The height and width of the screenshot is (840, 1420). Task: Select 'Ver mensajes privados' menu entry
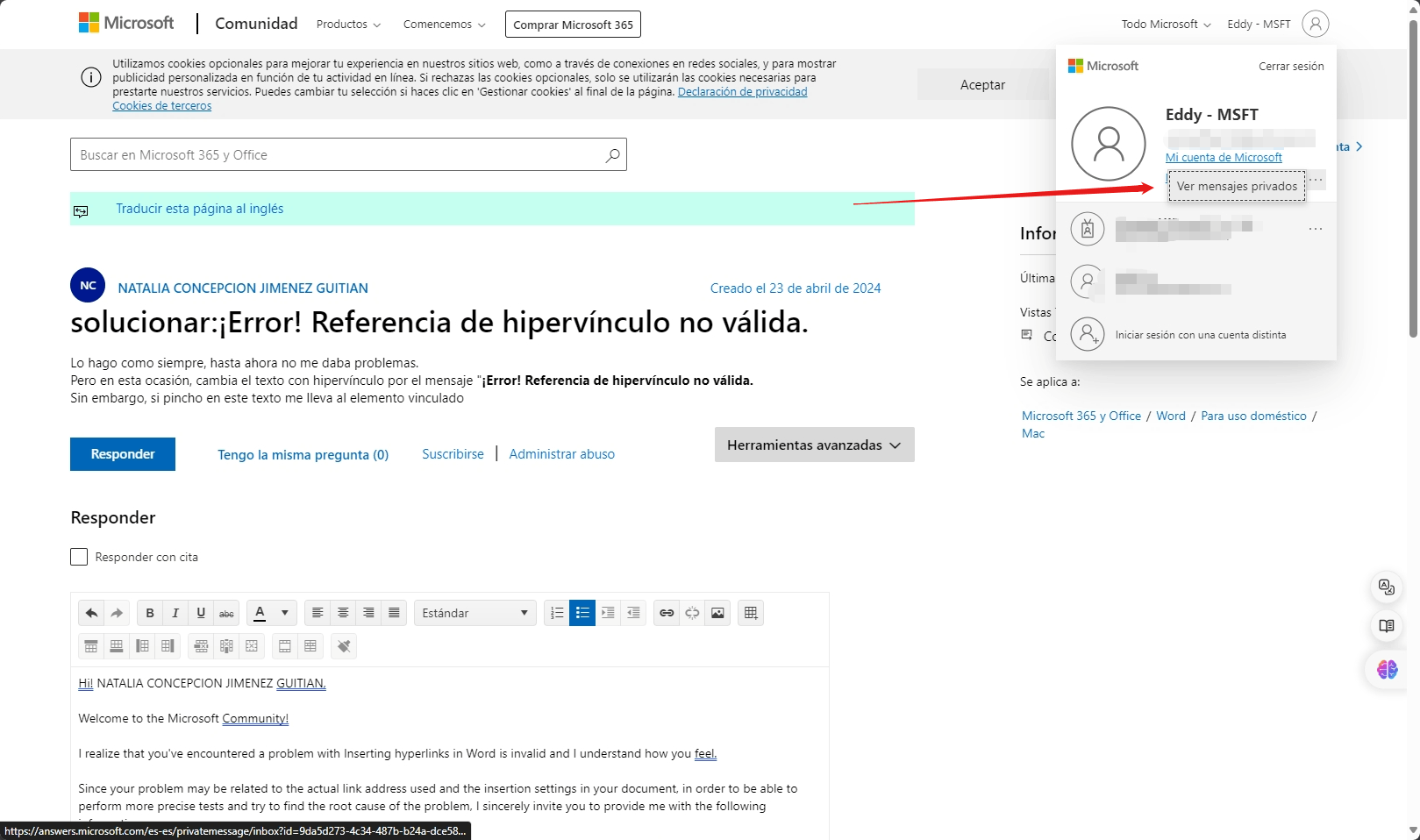click(x=1237, y=187)
